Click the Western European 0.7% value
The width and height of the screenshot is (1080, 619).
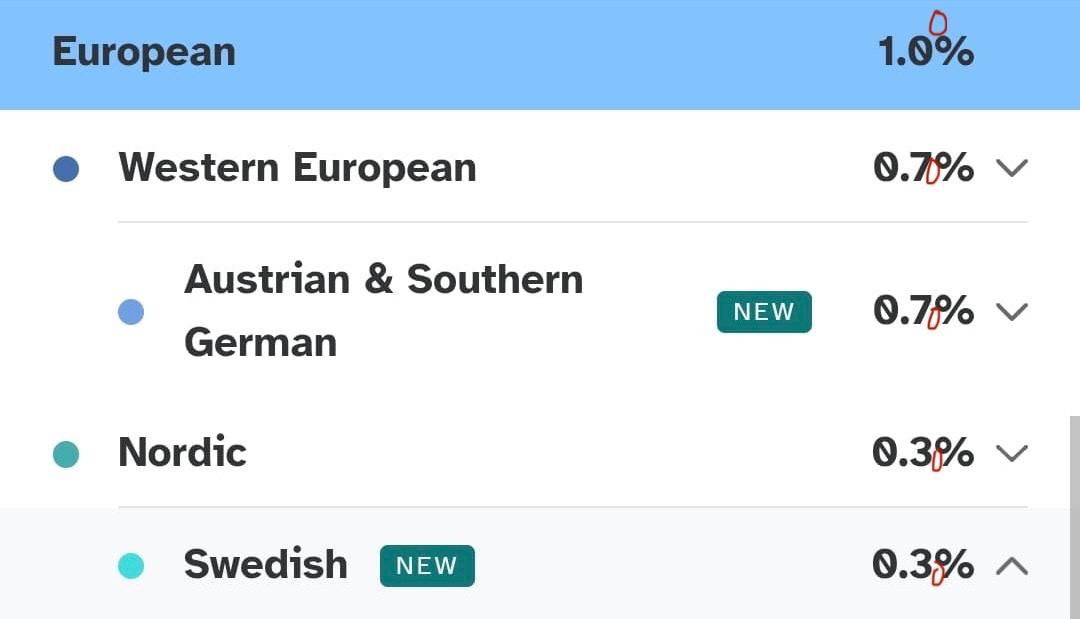click(923, 168)
